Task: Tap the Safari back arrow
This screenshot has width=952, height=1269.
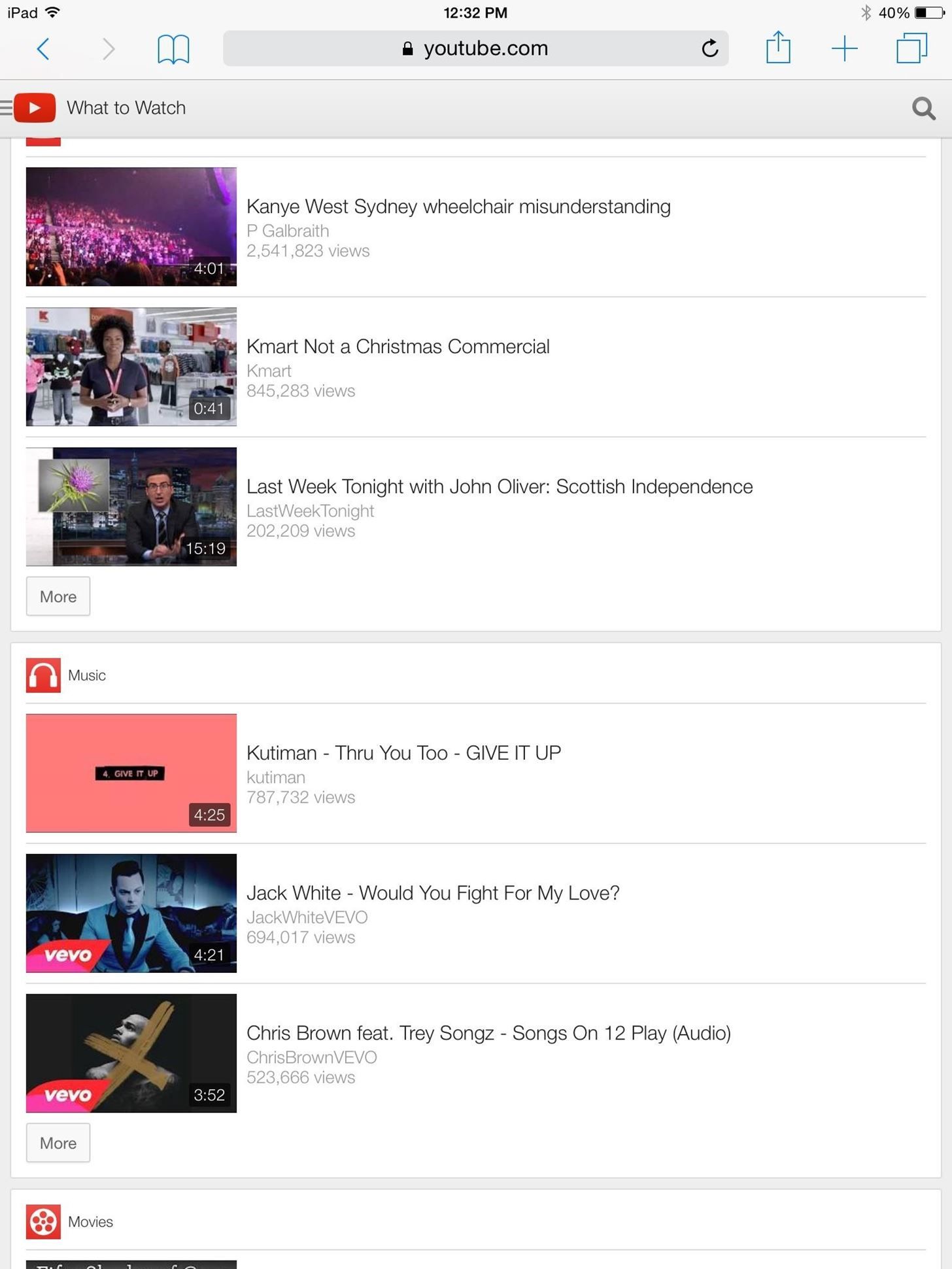Action: point(43,49)
